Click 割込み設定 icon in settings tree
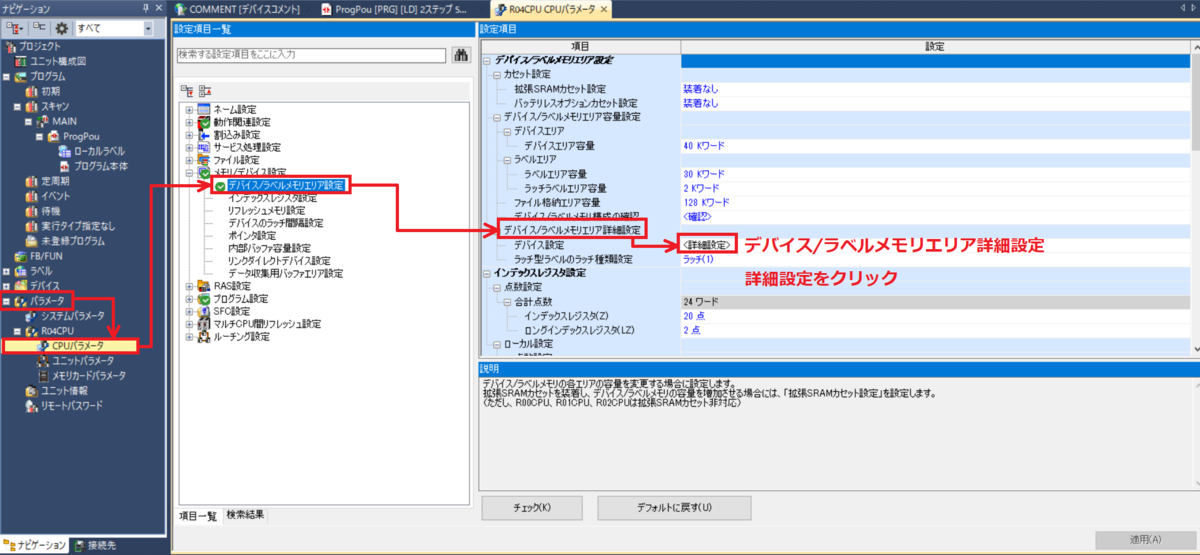The height and width of the screenshot is (555, 1200). coord(204,134)
